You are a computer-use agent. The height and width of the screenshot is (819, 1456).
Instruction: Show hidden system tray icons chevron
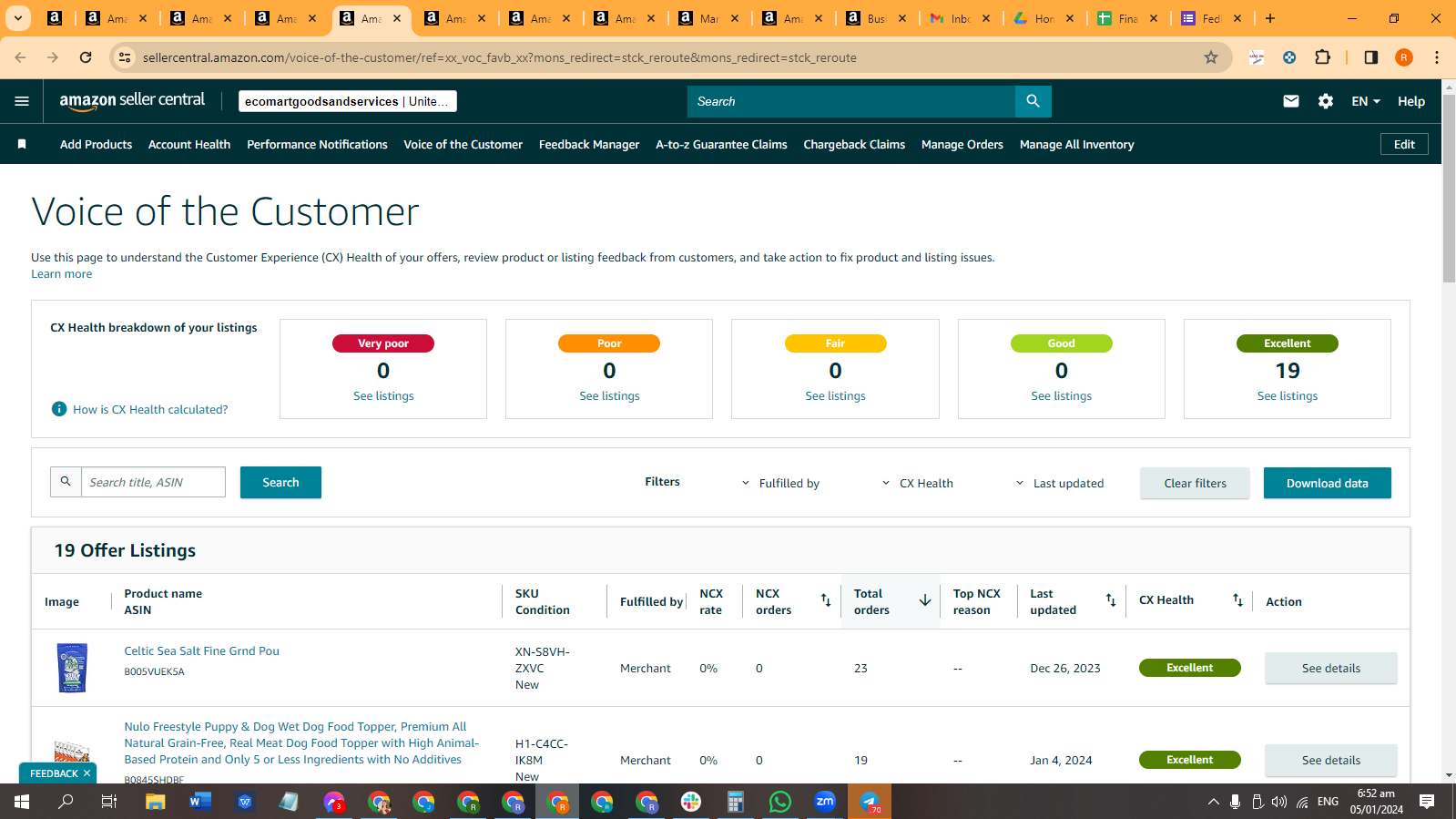point(1213,802)
